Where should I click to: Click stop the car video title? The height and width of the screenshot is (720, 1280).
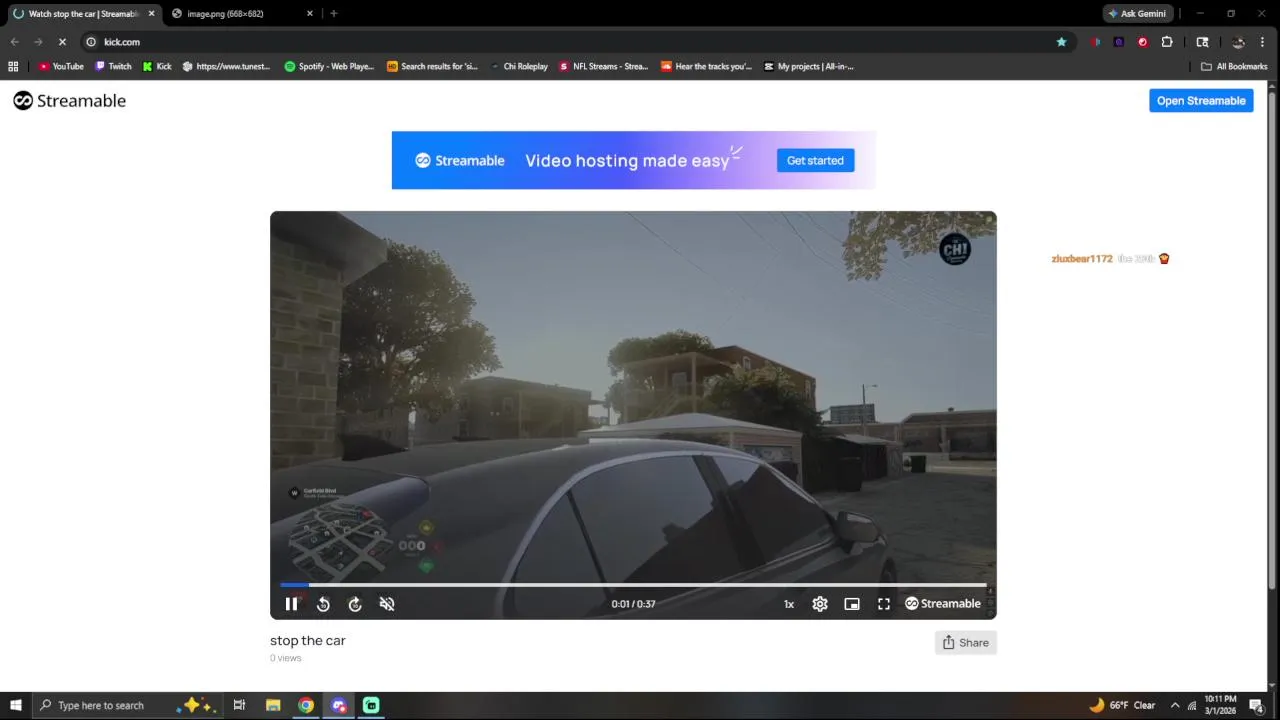pos(308,641)
